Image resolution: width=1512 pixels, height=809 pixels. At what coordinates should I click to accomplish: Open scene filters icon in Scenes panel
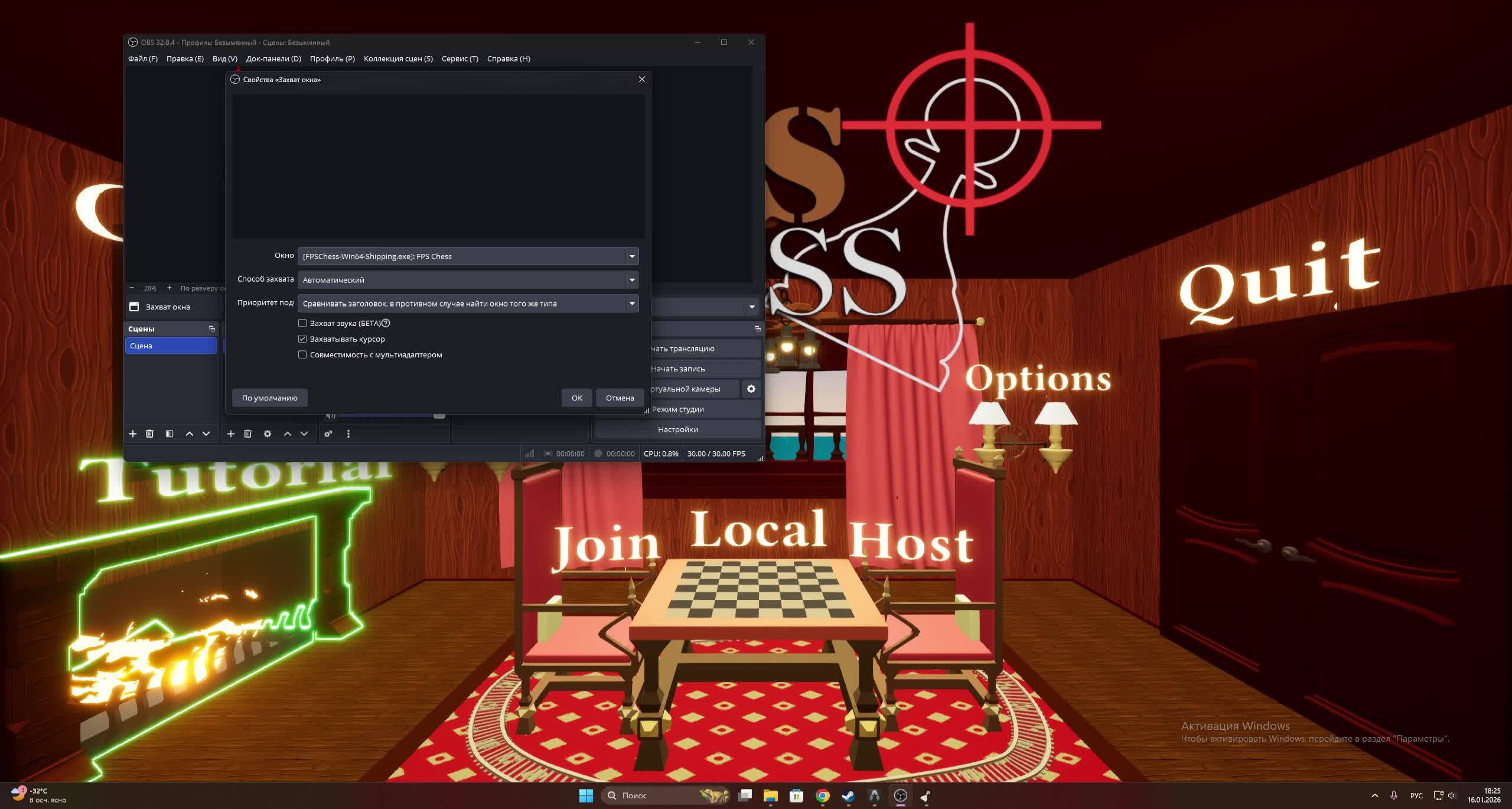(x=170, y=433)
